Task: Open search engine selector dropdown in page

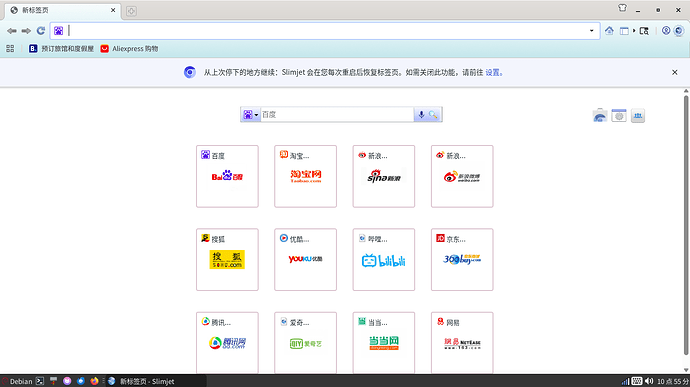Action: click(251, 114)
